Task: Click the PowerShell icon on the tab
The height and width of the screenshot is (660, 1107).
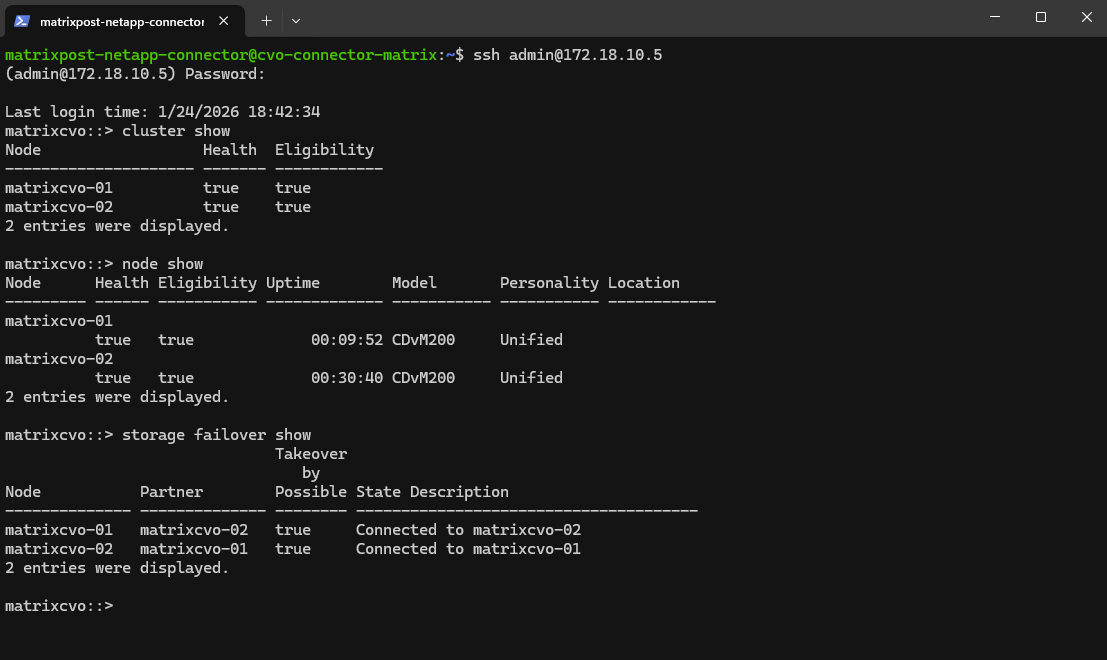Action: [22, 20]
